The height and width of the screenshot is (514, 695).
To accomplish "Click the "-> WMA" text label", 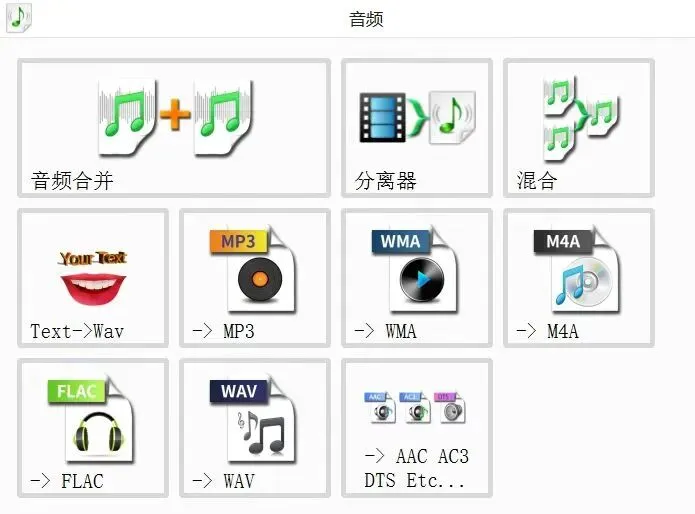I will pyautogui.click(x=385, y=331).
